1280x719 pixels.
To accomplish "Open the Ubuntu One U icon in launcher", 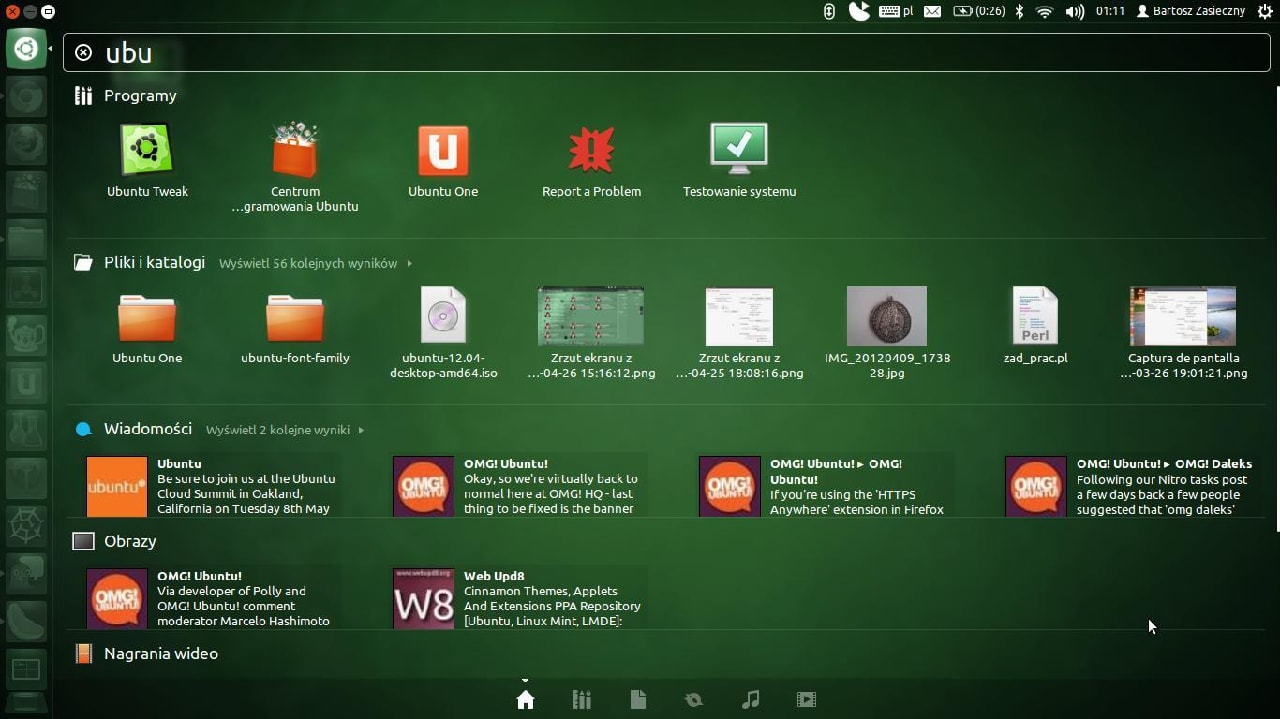I will point(26,383).
